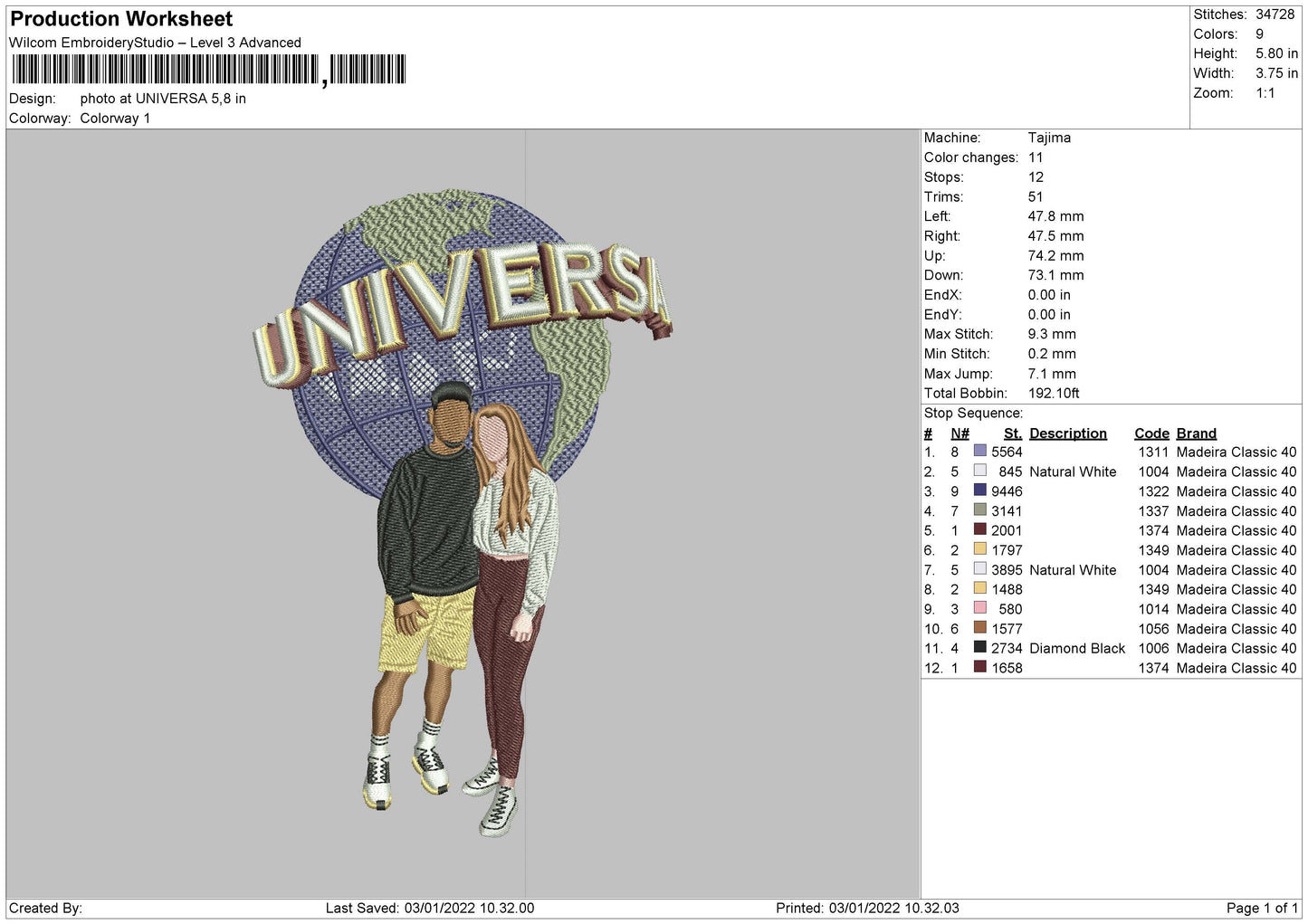Click the Stitches value 34728
Screen dimensions: 1308x924
pos(1275,14)
